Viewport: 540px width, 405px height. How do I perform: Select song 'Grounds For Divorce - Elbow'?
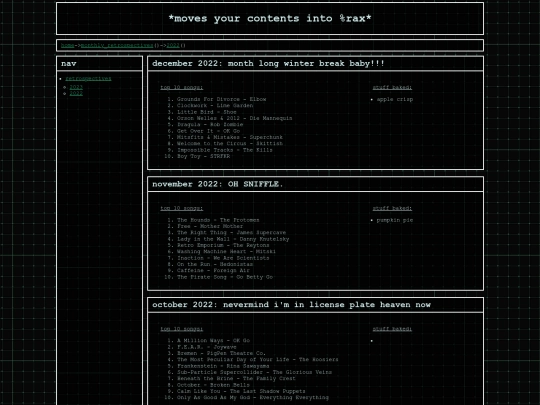tap(221, 99)
